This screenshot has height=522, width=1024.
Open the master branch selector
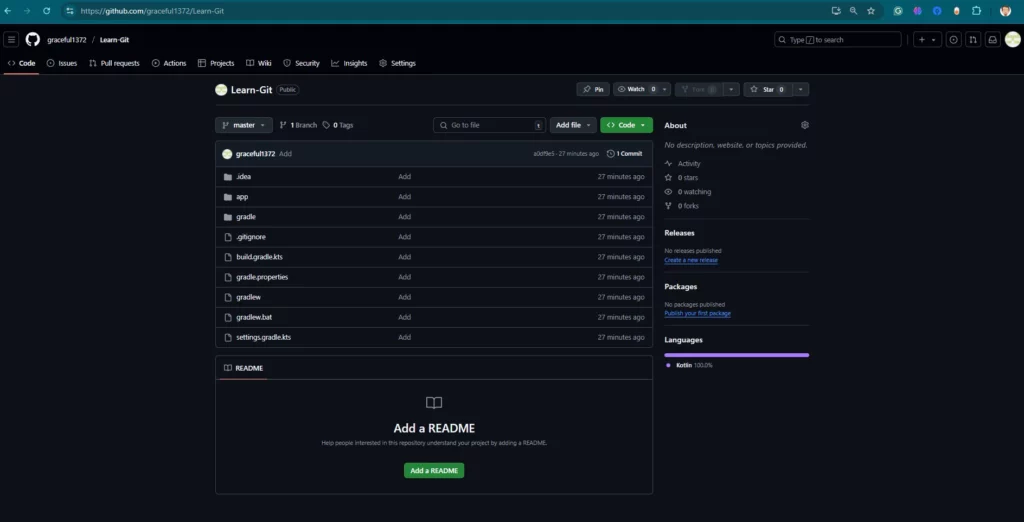click(x=244, y=125)
